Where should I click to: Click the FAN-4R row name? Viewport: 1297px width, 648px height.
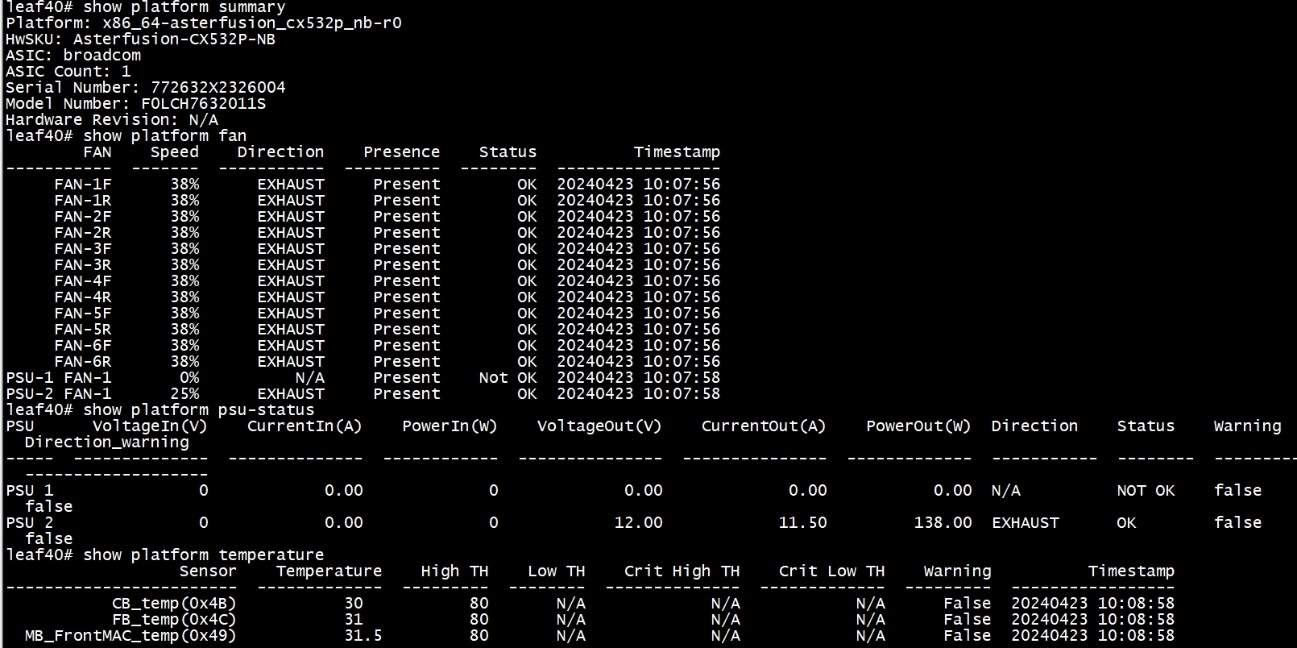[x=83, y=297]
